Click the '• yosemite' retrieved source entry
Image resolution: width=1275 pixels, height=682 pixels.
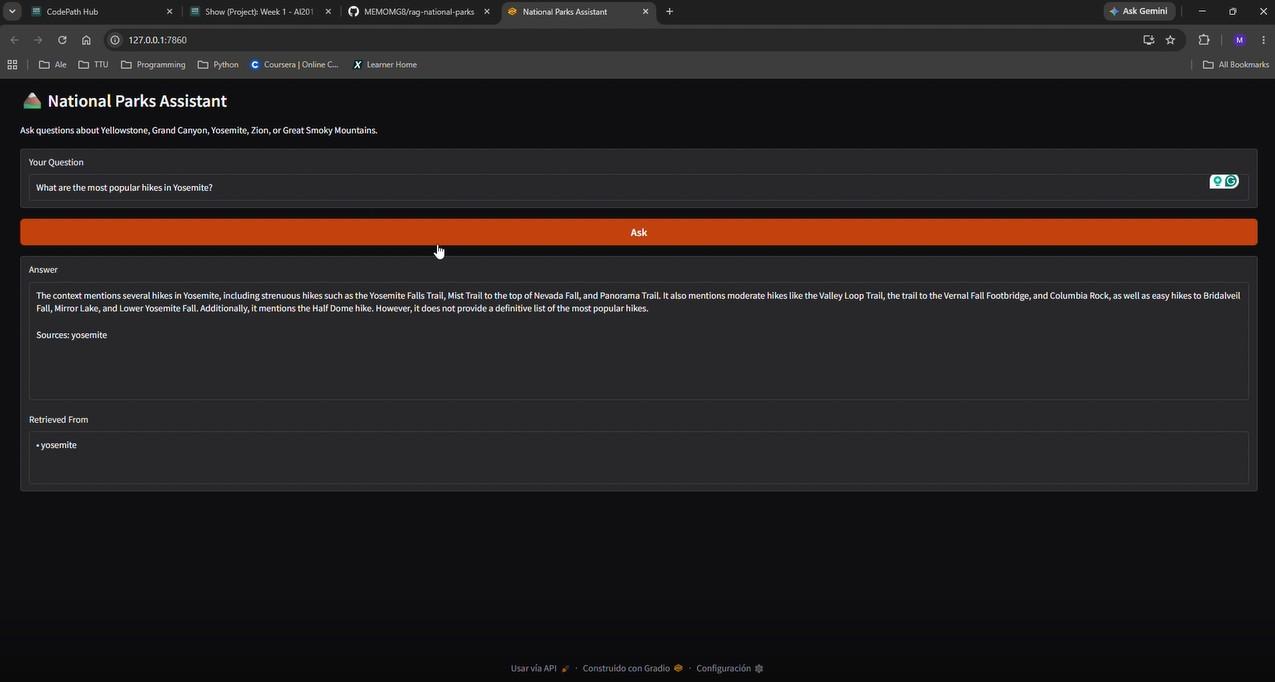tap(57, 445)
